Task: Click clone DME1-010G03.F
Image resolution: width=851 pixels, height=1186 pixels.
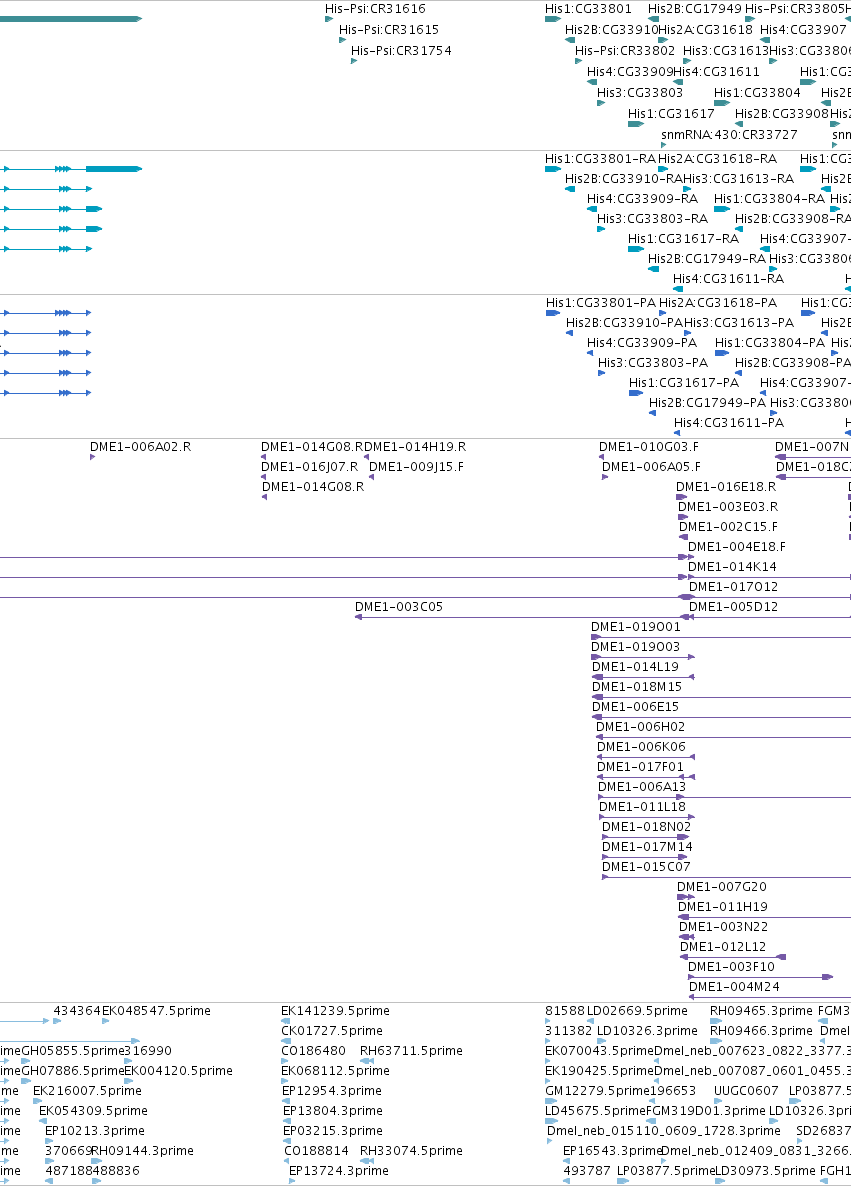Action: 649,447
